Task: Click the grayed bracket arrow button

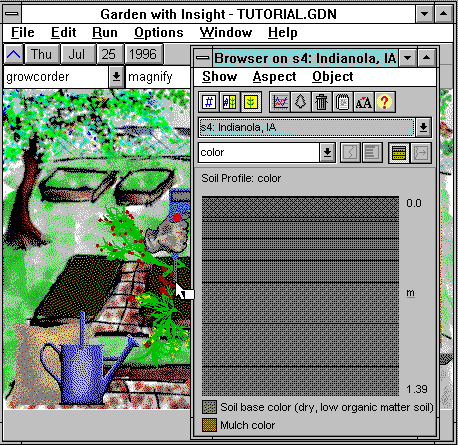Action: click(x=421, y=153)
